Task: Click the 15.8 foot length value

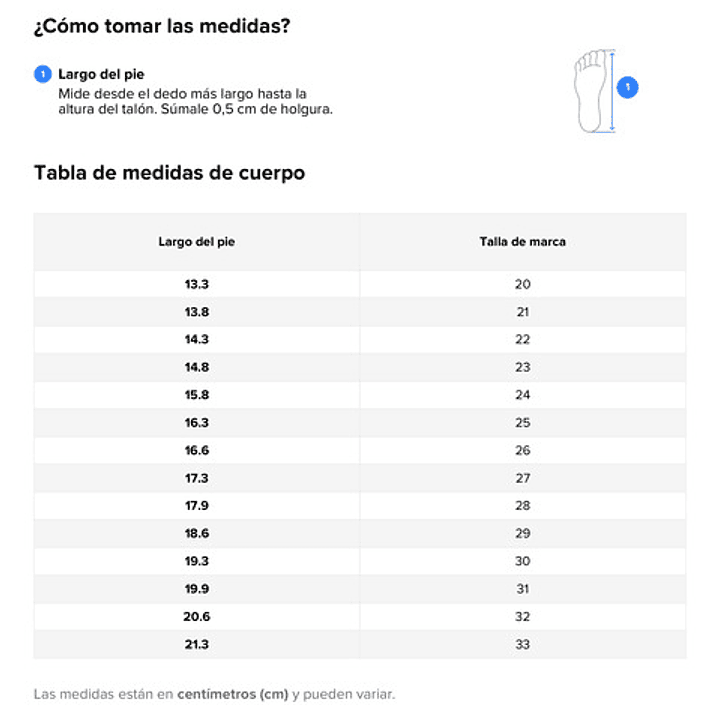Action: [197, 395]
